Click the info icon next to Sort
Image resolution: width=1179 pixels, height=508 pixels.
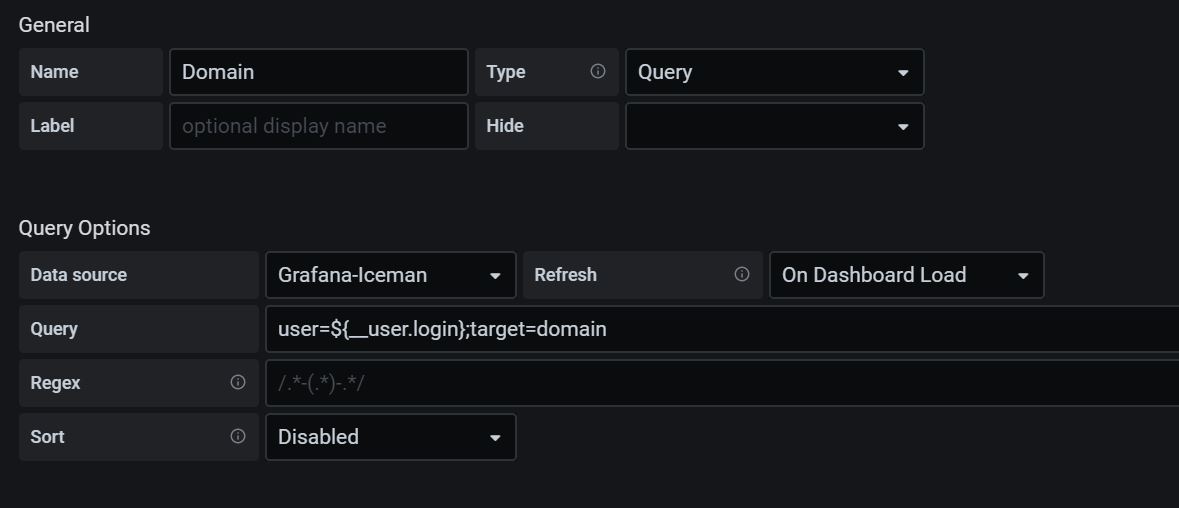click(238, 437)
